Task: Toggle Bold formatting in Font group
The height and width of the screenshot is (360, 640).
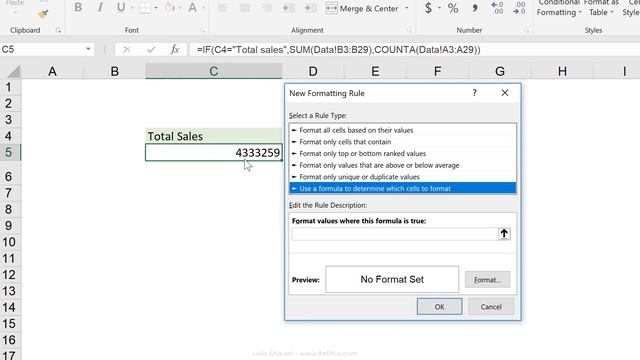Action: point(78,8)
